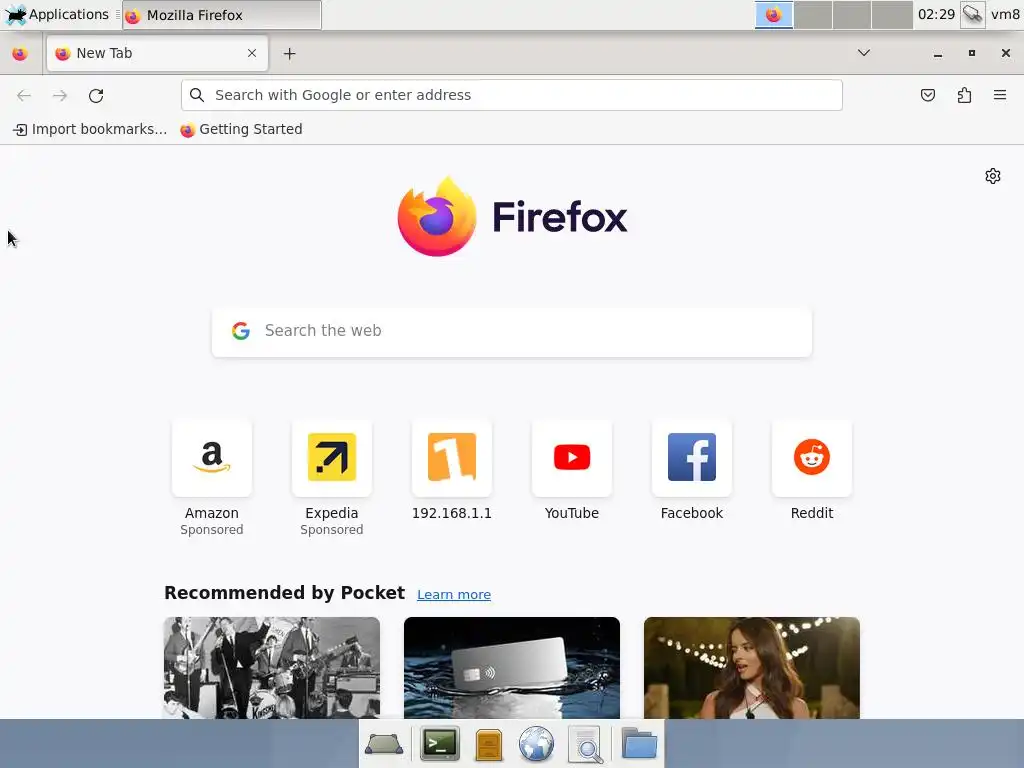Open the Save to Pocket icon
This screenshot has height=768, width=1024.
click(x=928, y=95)
